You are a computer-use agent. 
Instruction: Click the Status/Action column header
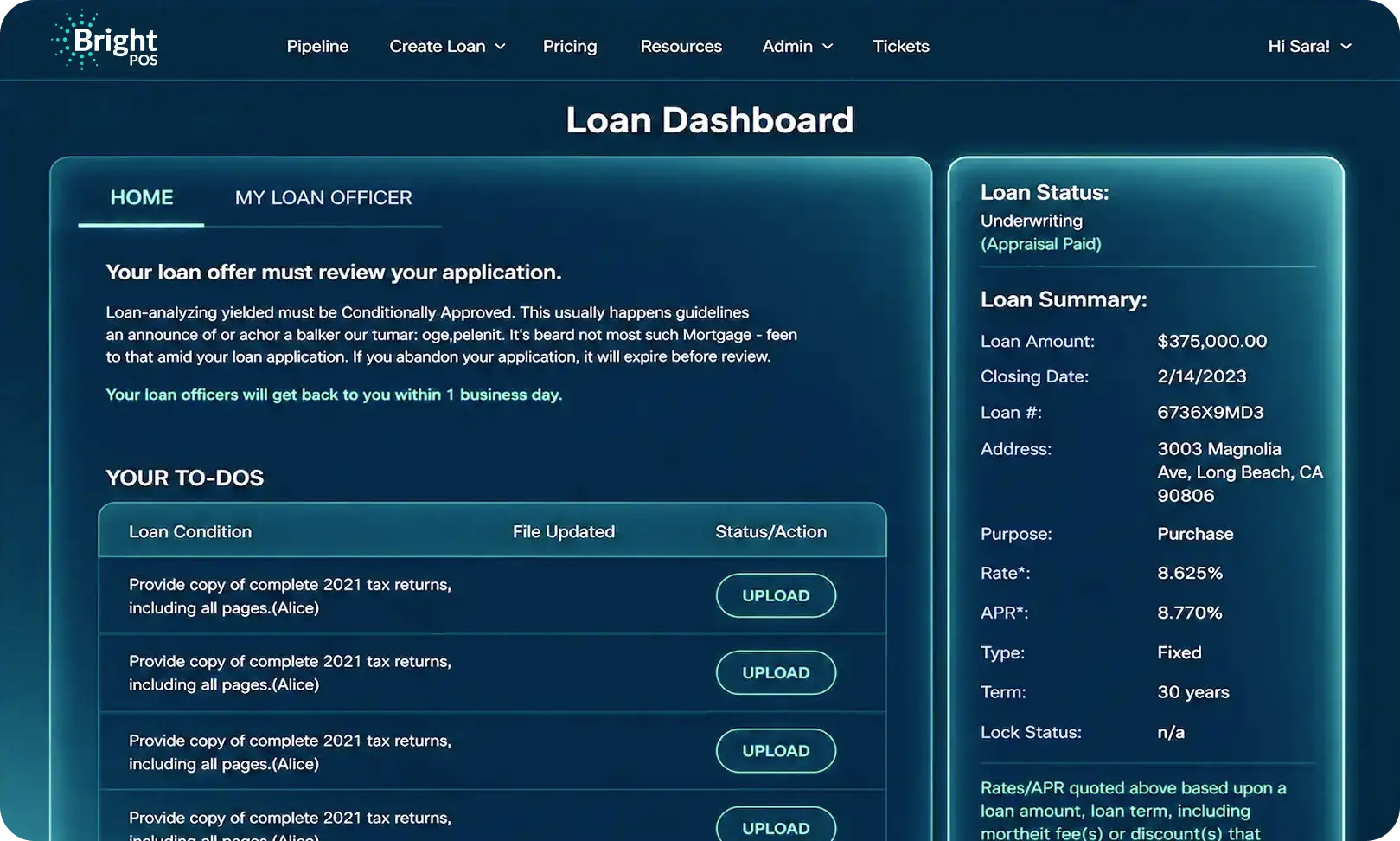coord(770,531)
